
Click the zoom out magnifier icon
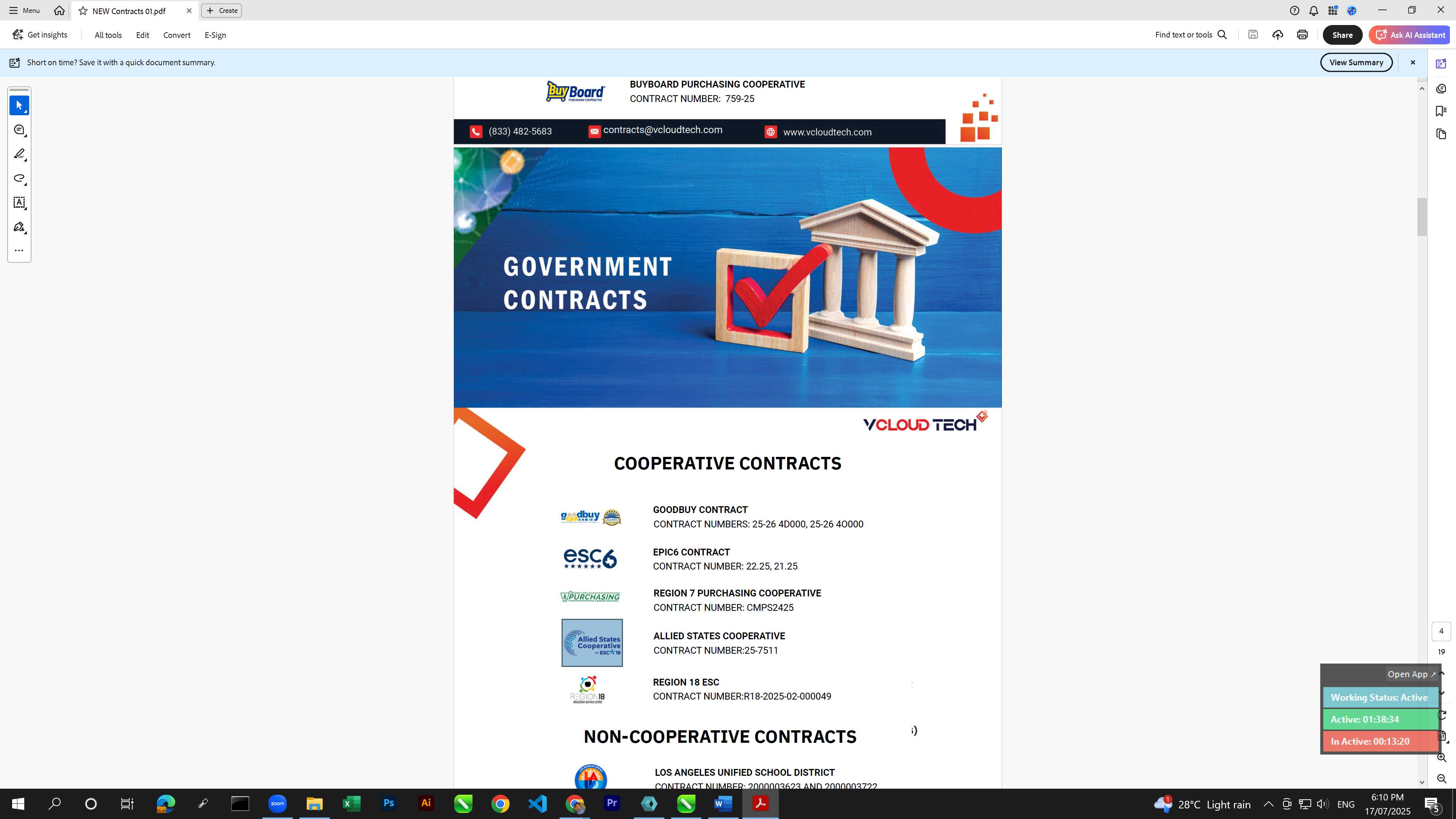[x=1442, y=779]
